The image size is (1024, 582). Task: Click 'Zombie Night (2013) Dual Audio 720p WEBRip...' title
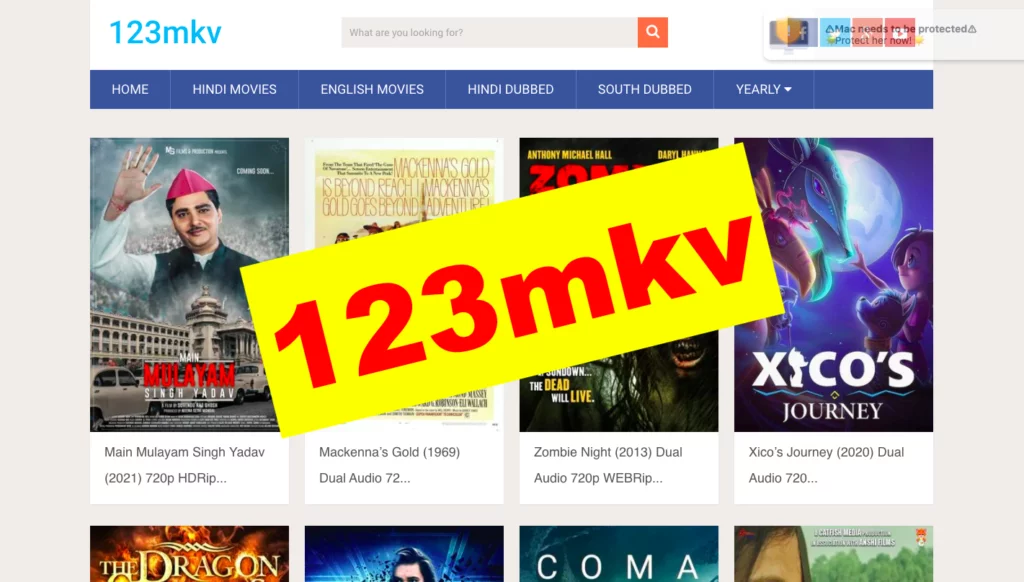pyautogui.click(x=608, y=465)
